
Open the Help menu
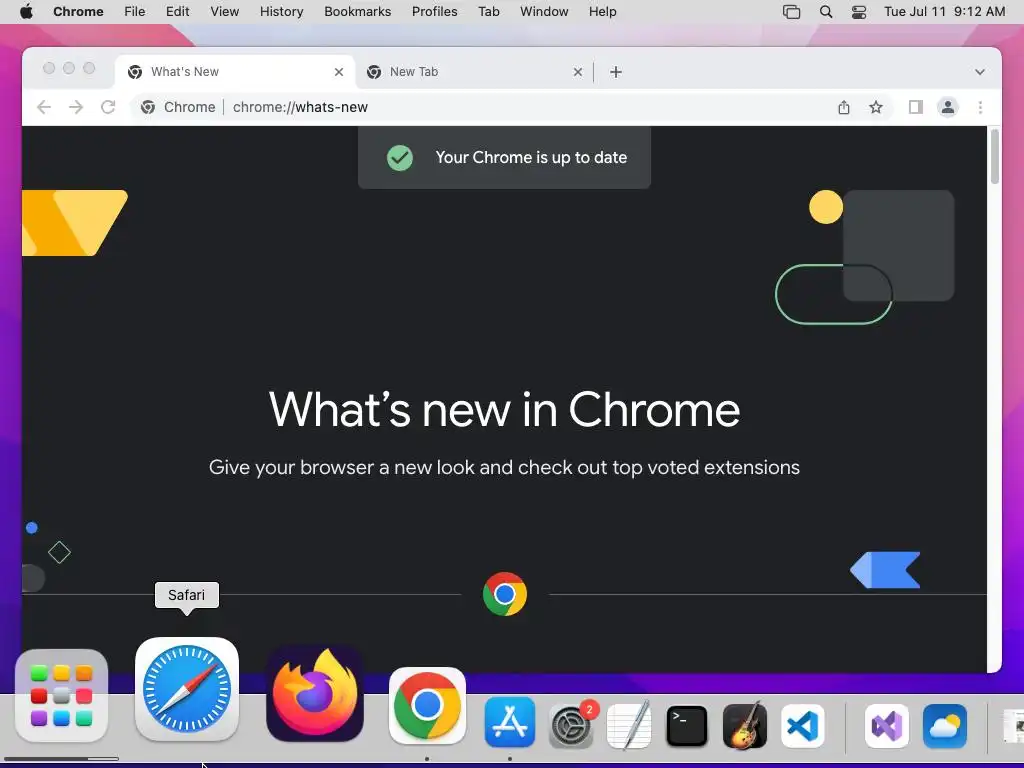tap(602, 12)
